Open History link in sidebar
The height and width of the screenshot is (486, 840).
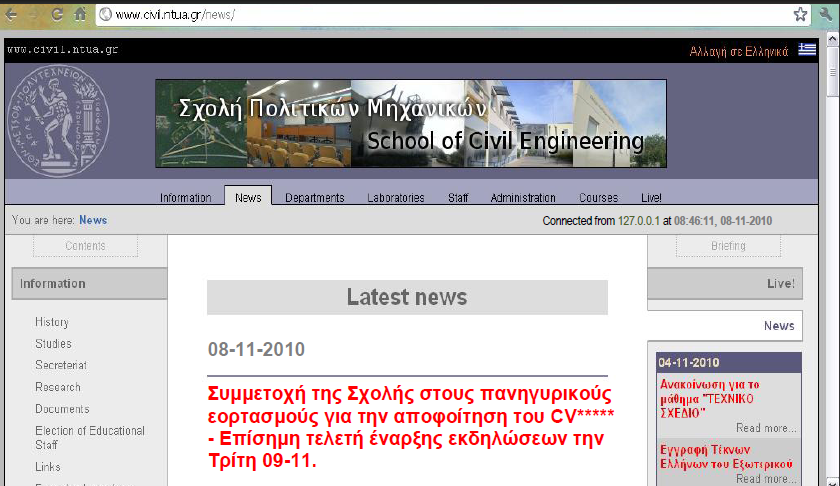tap(52, 322)
